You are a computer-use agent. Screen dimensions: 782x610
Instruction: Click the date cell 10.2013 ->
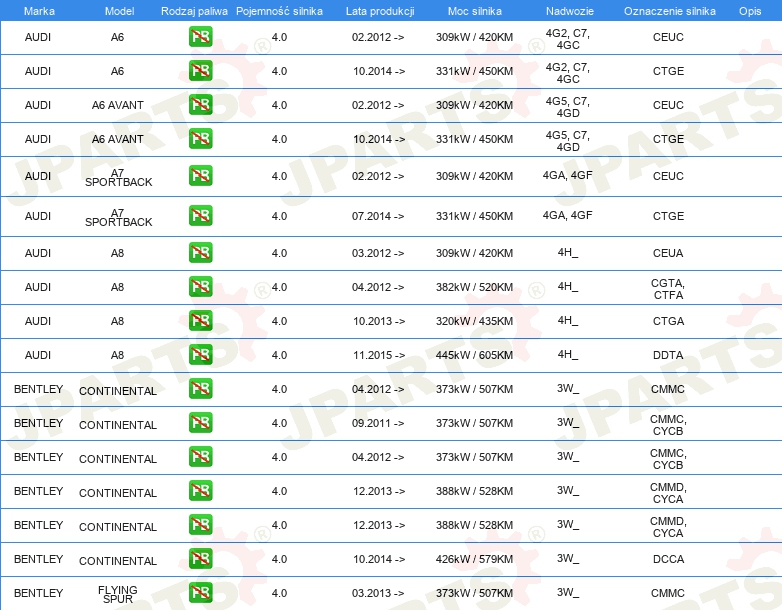point(379,321)
